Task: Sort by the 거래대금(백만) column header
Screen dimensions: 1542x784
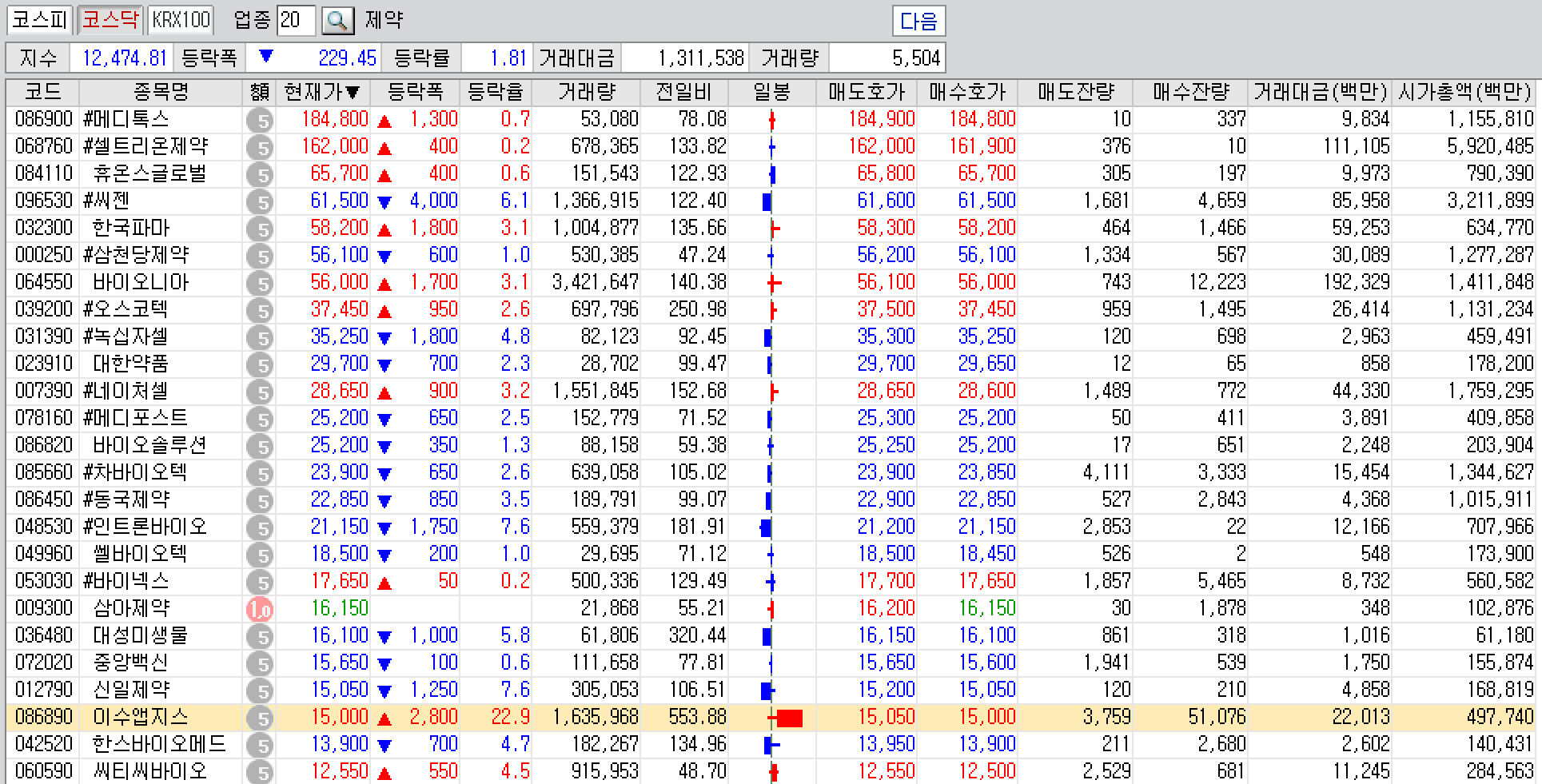Action: point(1321,92)
